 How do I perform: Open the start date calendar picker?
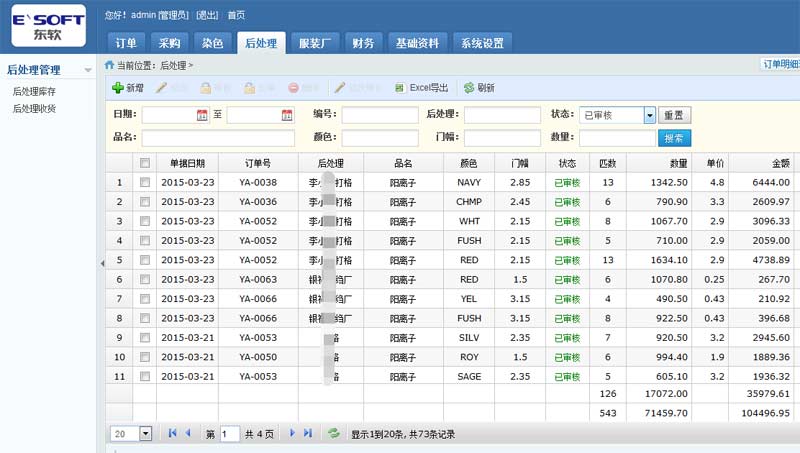202,115
